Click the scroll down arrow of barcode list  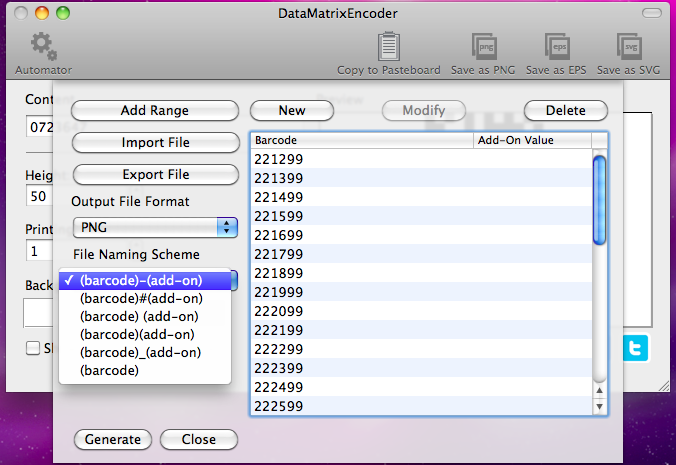click(x=599, y=406)
